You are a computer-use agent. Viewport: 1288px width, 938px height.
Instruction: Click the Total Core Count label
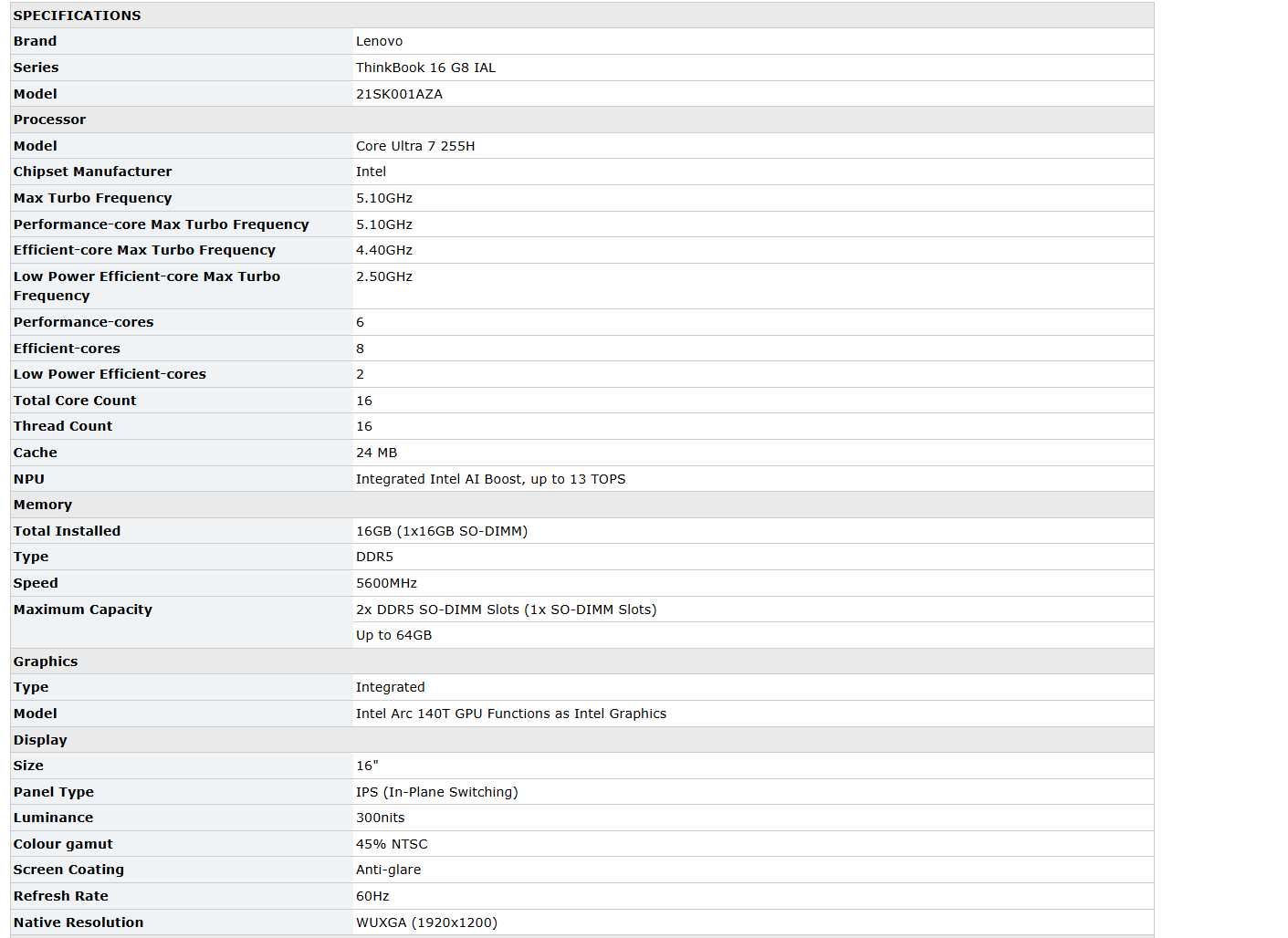coord(75,401)
